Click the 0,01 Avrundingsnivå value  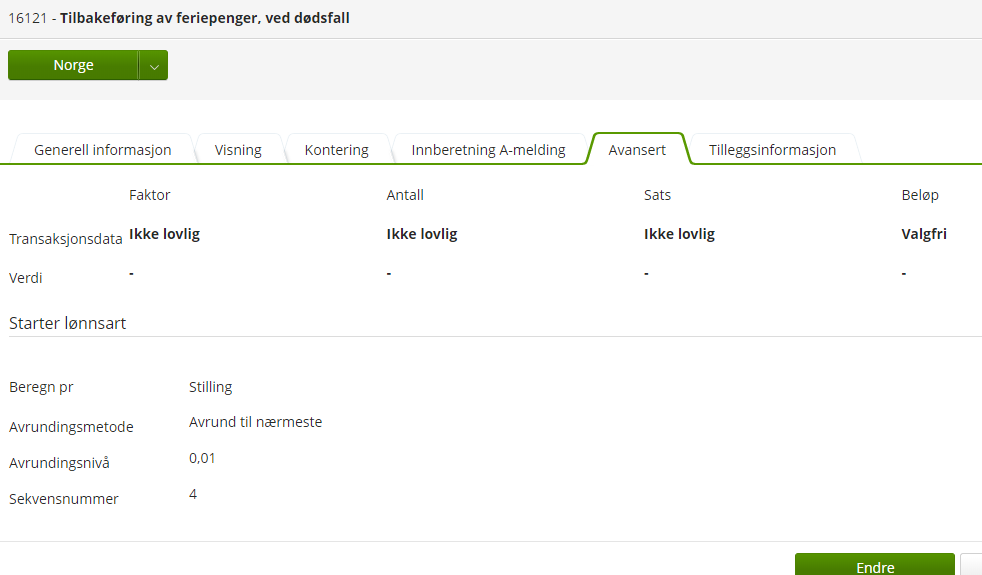(202, 458)
